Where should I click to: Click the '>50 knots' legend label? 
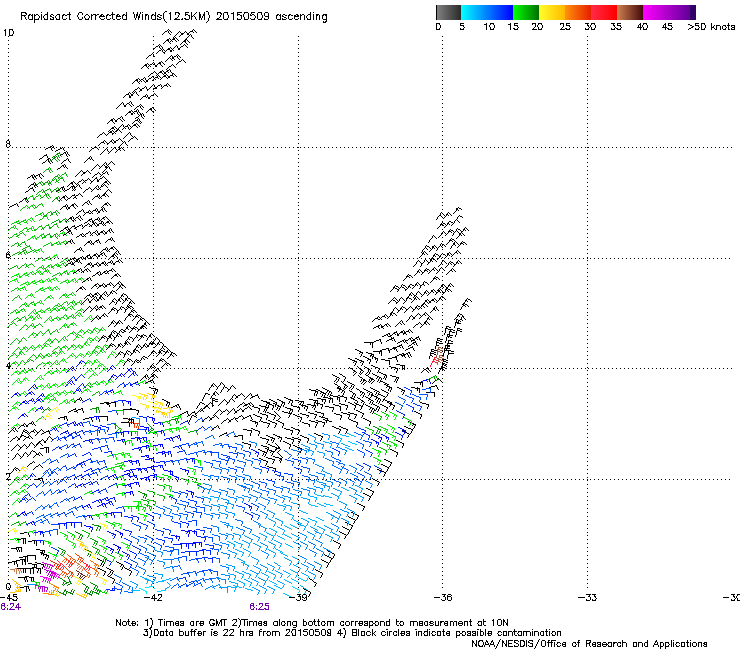(x=711, y=27)
